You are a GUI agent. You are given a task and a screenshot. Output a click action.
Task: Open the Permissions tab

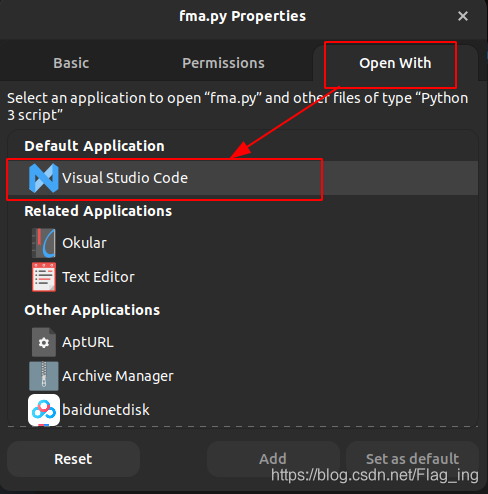coord(223,63)
